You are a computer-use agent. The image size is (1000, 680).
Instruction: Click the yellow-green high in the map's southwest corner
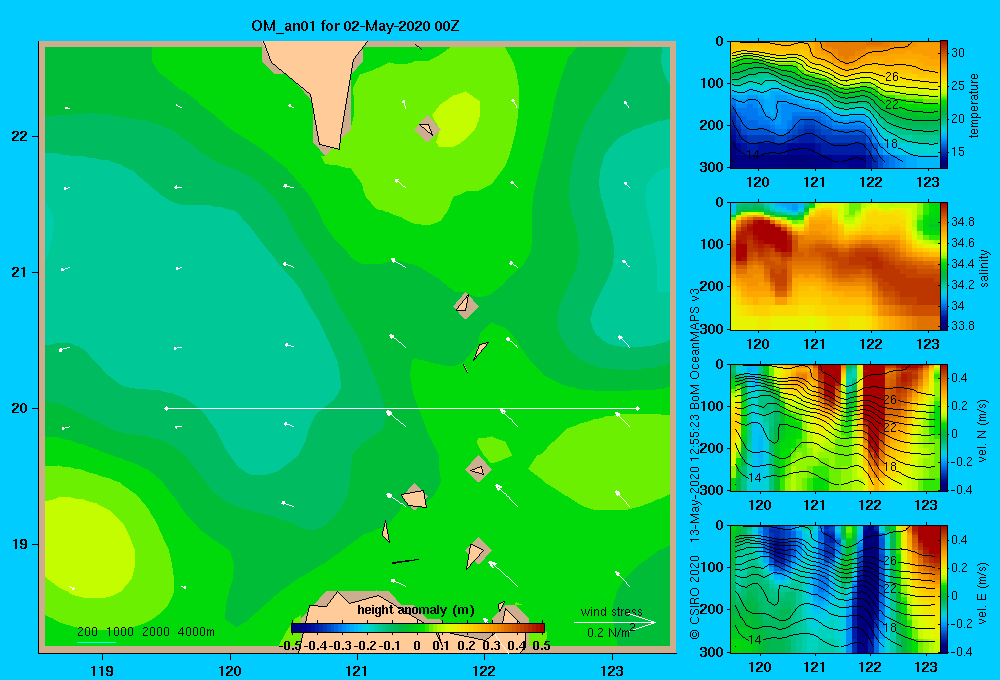coord(89,549)
